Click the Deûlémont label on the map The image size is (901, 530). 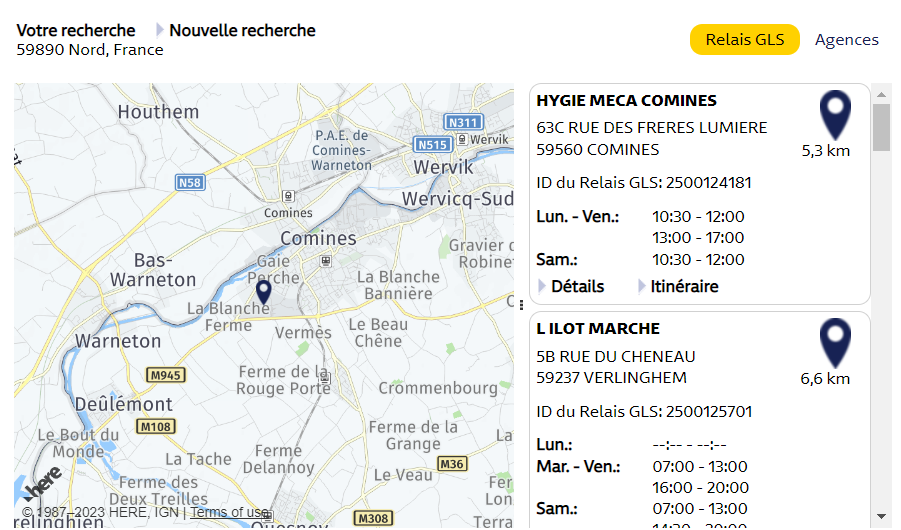coord(124,404)
